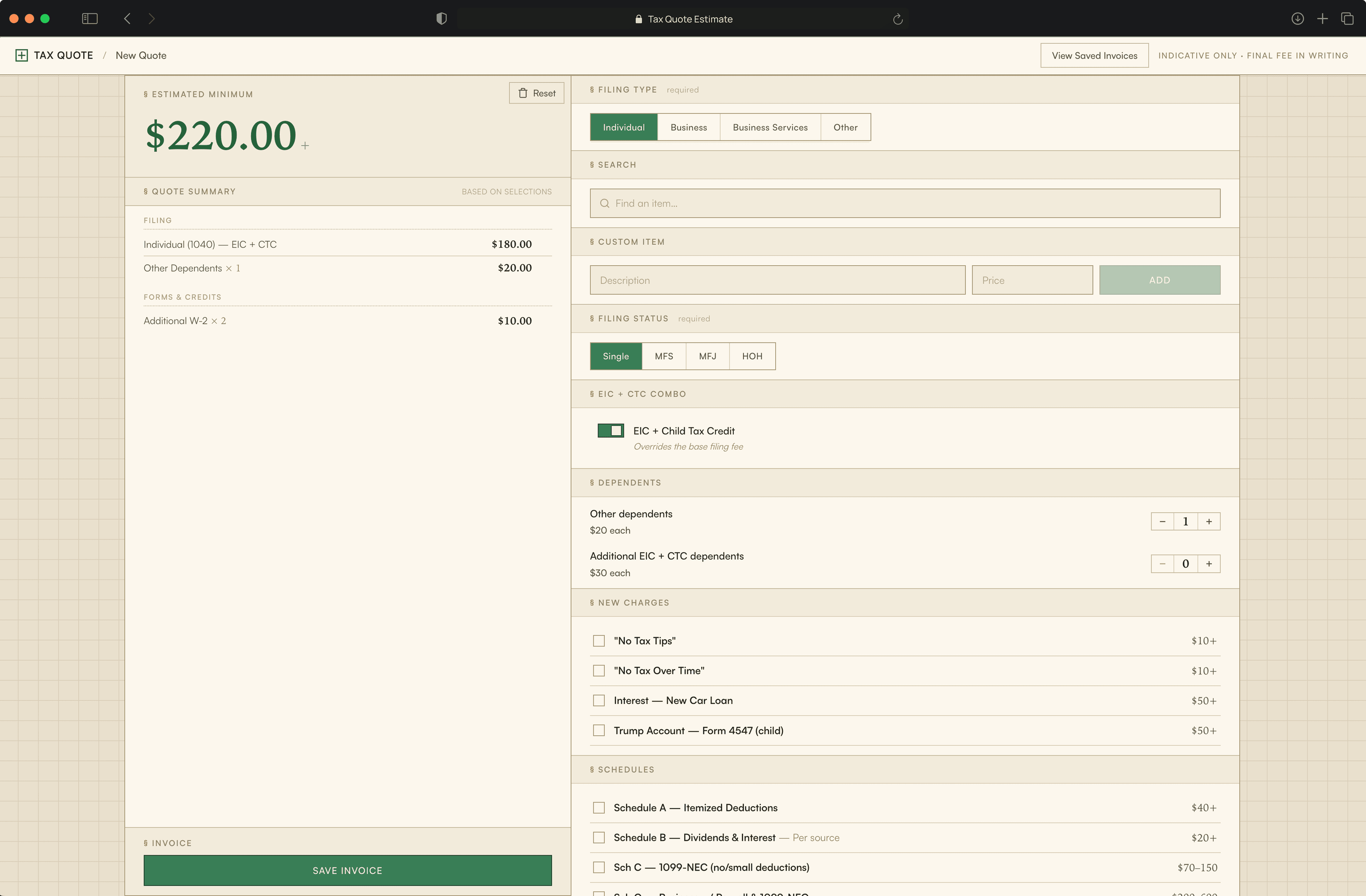Focus the Find an item search field
This screenshot has height=896, width=1366.
[905, 204]
